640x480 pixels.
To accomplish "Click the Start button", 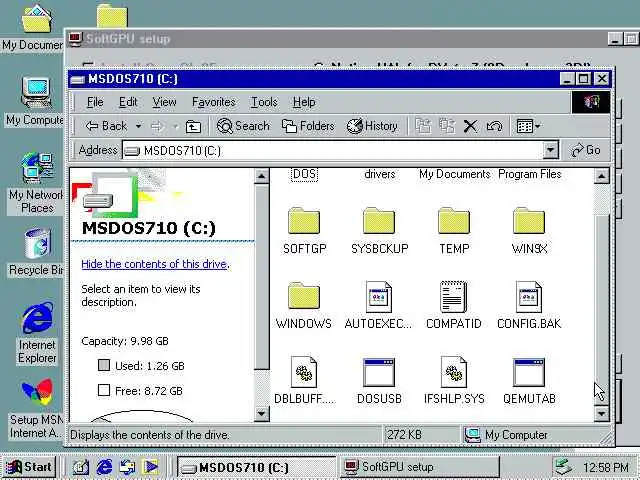I will [29, 467].
